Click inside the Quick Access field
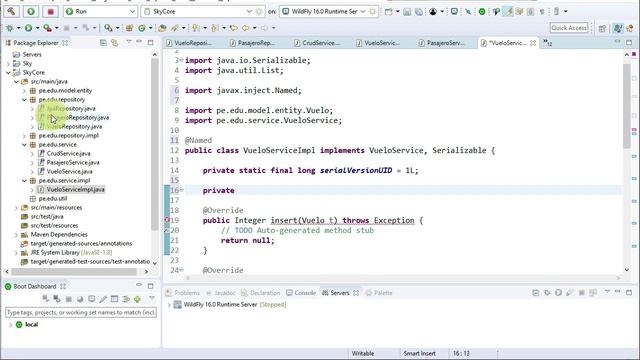 click(x=569, y=28)
